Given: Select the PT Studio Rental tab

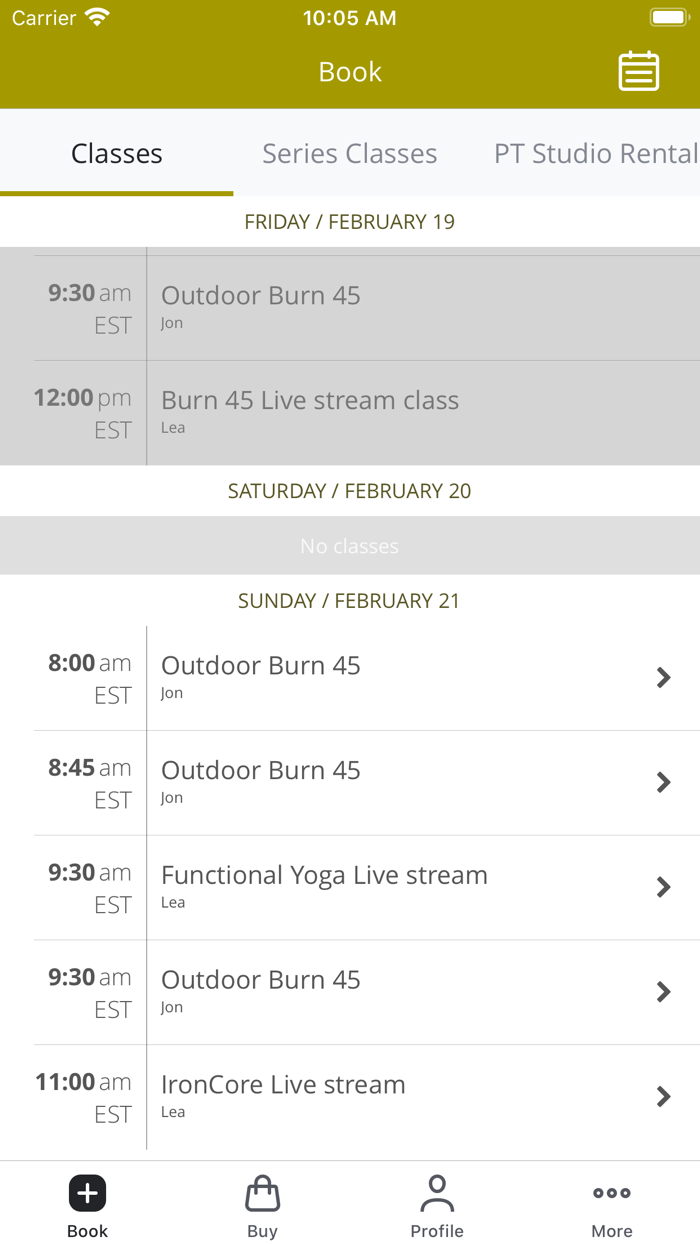Looking at the screenshot, I should (595, 153).
